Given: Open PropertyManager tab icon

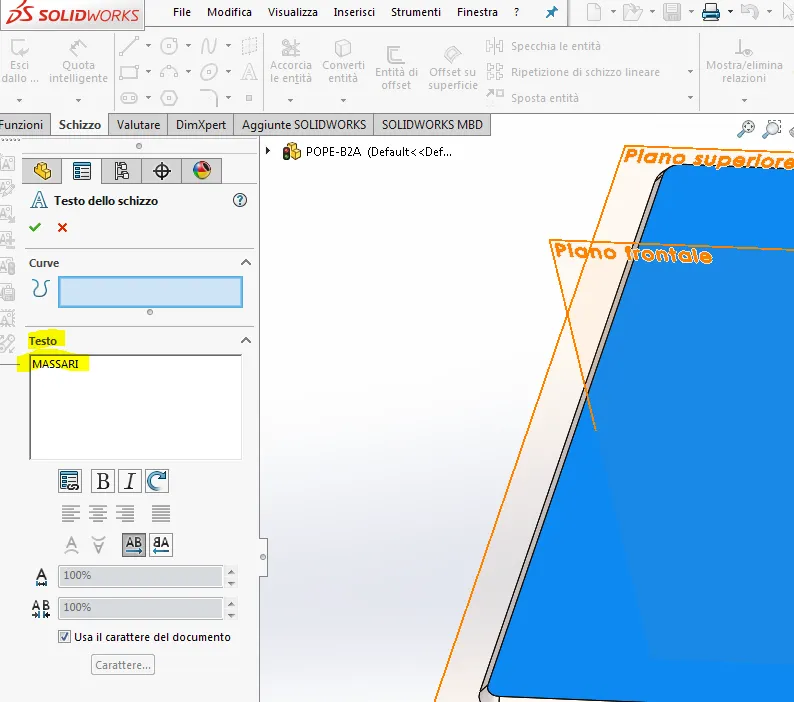Looking at the screenshot, I should coord(82,171).
